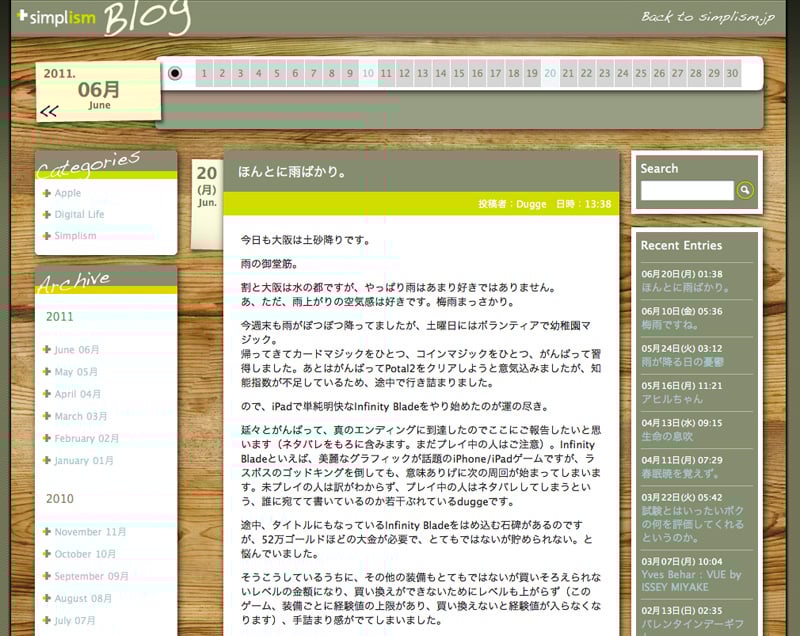Click plus icon beside November 11月 archive
This screenshot has height=636, width=800.
point(47,532)
